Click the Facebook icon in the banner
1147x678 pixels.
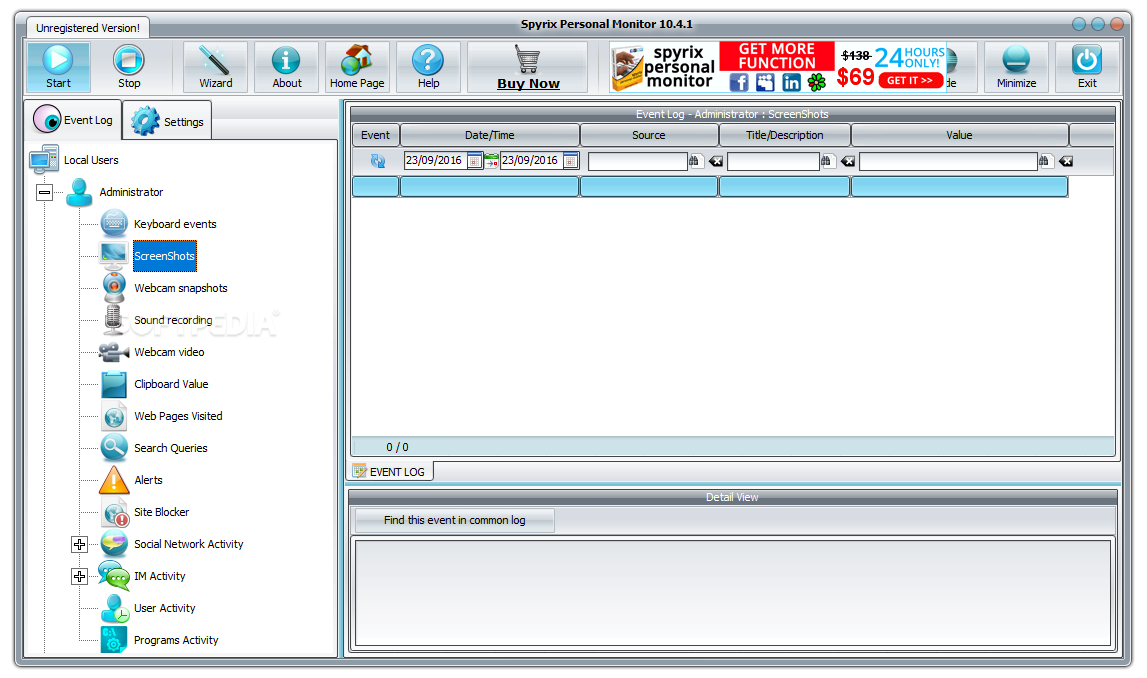739,82
